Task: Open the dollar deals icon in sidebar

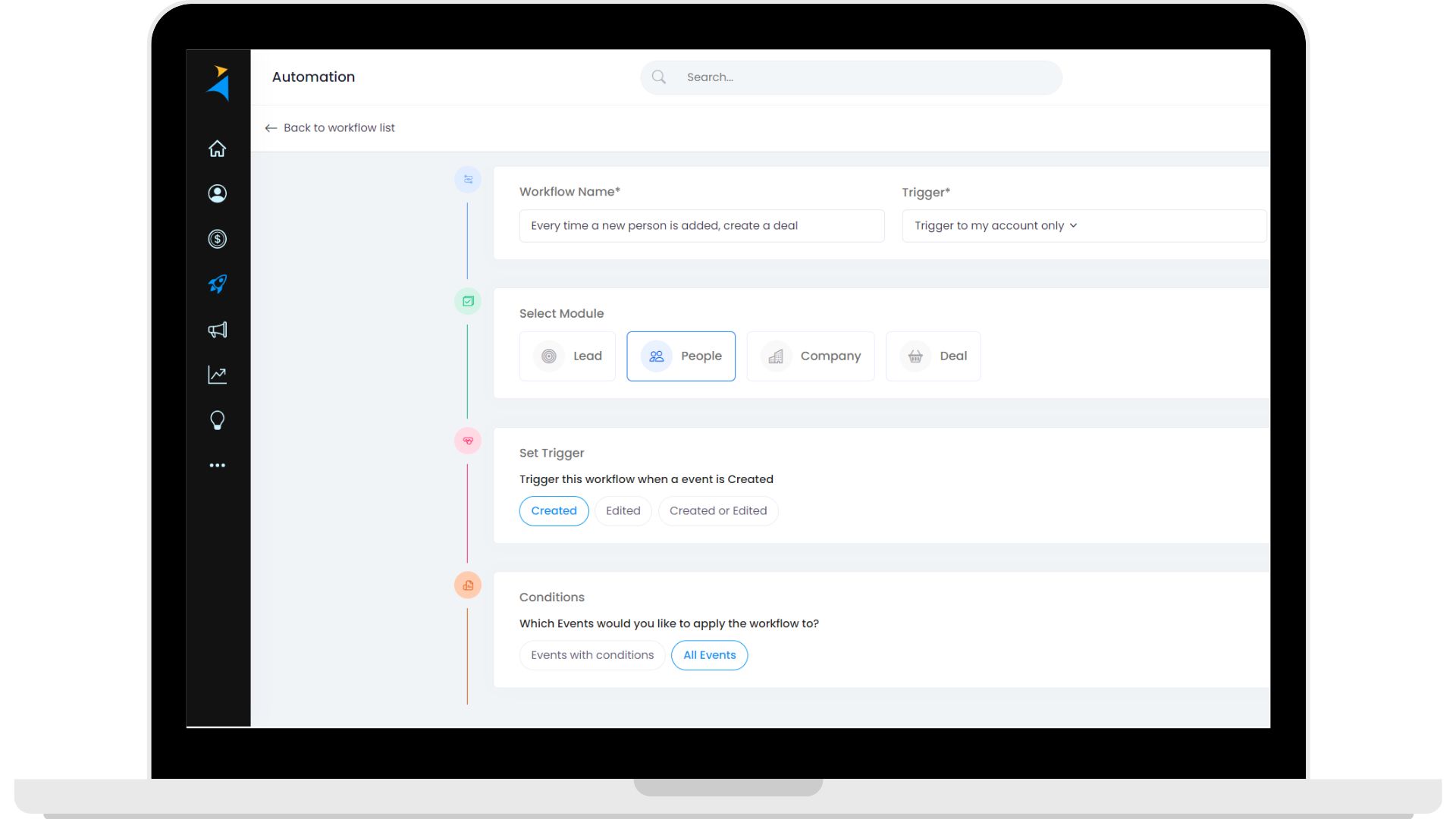Action: pyautogui.click(x=218, y=239)
